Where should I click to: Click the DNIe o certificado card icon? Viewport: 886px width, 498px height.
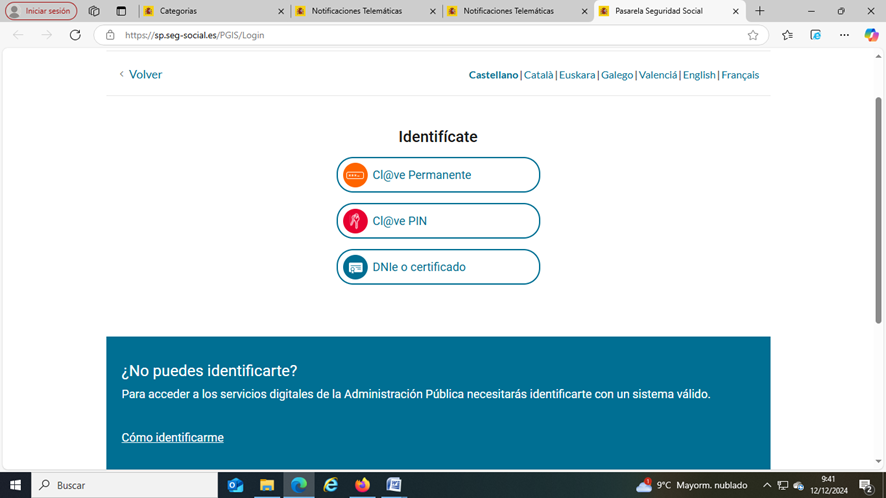point(355,268)
